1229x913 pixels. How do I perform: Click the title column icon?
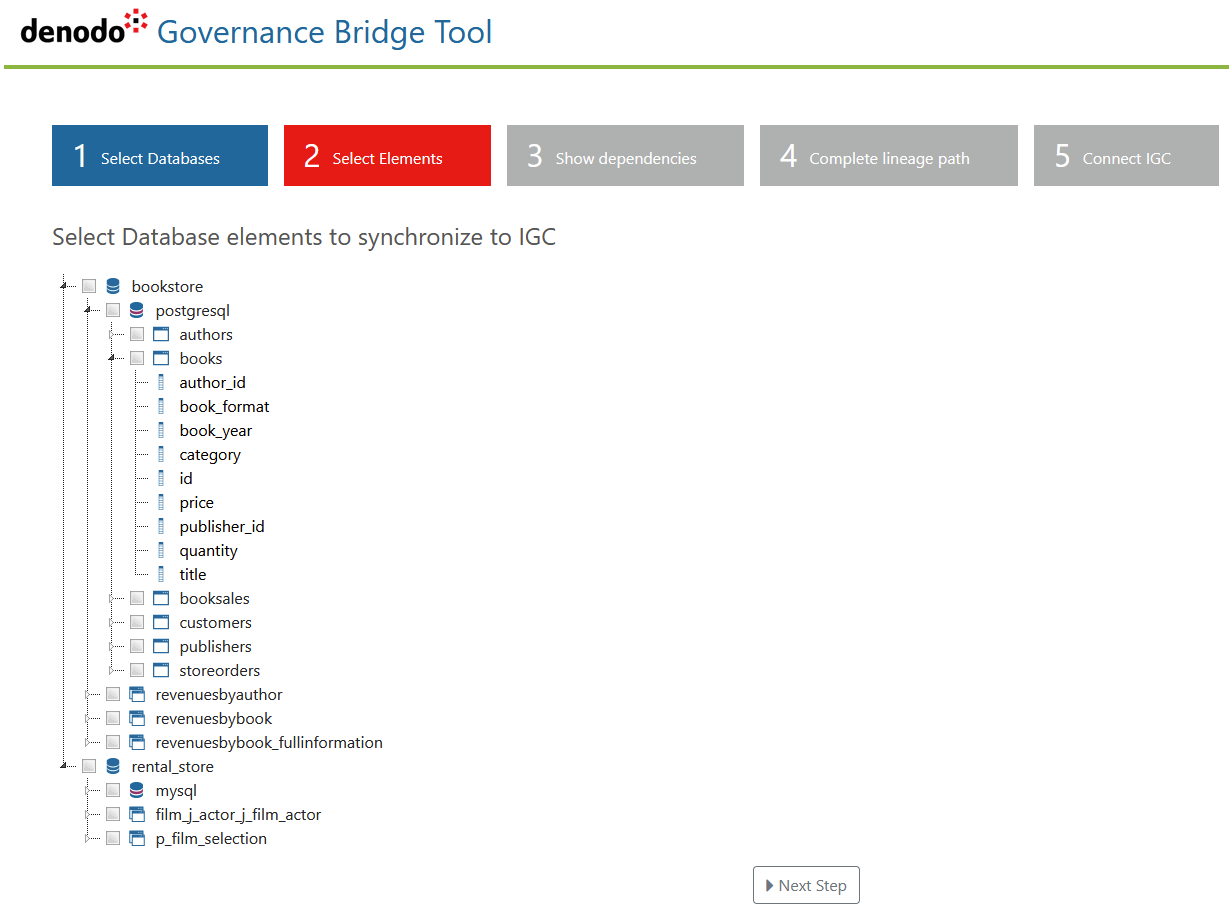point(161,575)
